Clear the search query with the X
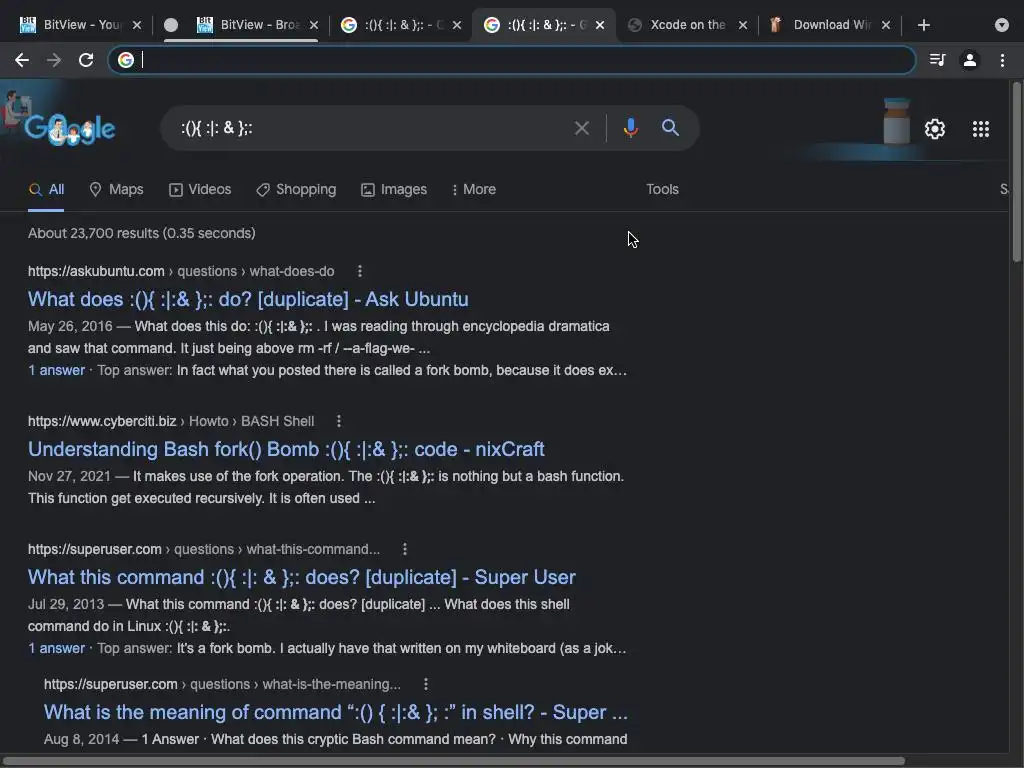This screenshot has width=1024, height=768. click(581, 128)
